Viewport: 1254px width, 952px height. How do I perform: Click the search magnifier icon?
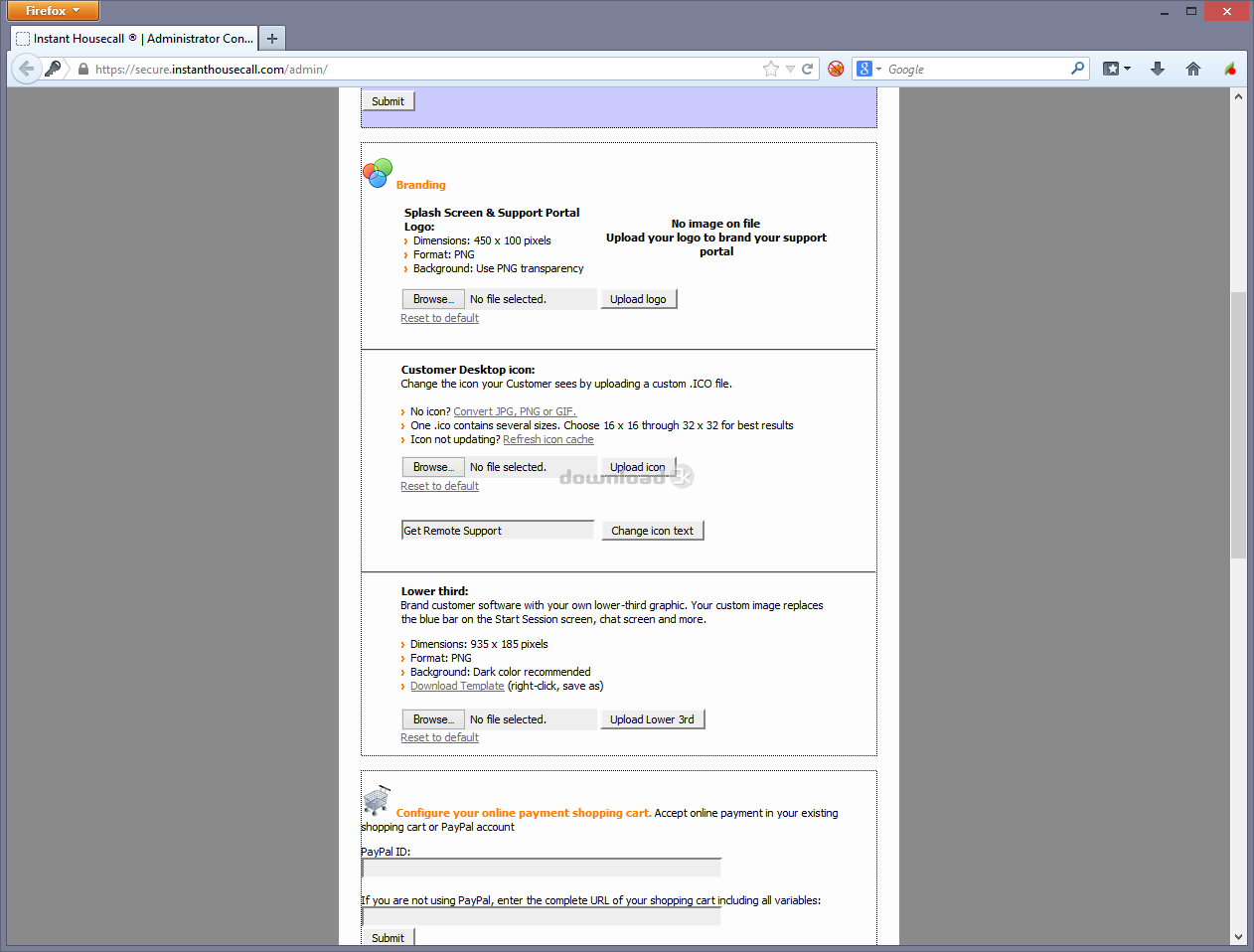tap(1078, 69)
